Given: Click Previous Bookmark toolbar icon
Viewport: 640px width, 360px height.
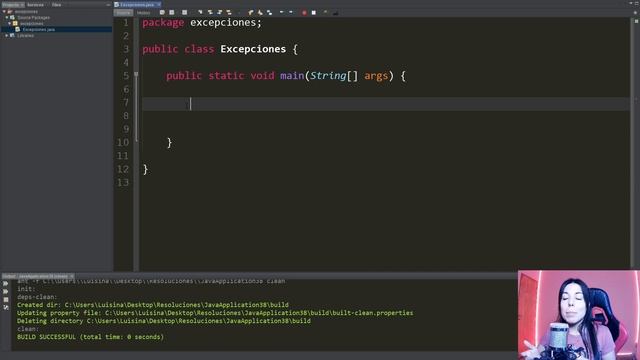Looking at the screenshot, I should pos(251,13).
